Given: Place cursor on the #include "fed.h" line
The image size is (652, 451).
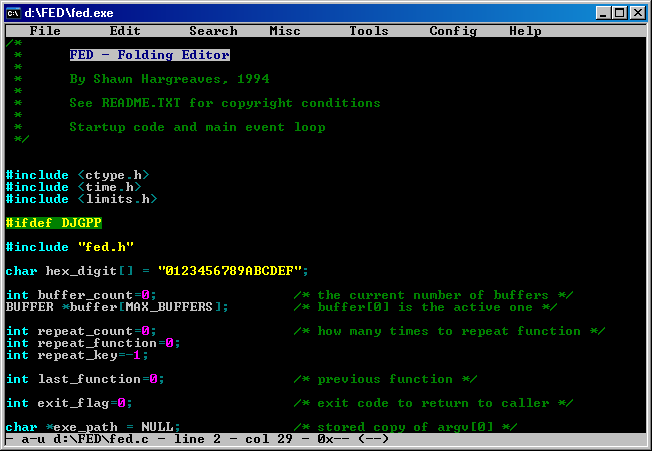Looking at the screenshot, I should point(69,247).
